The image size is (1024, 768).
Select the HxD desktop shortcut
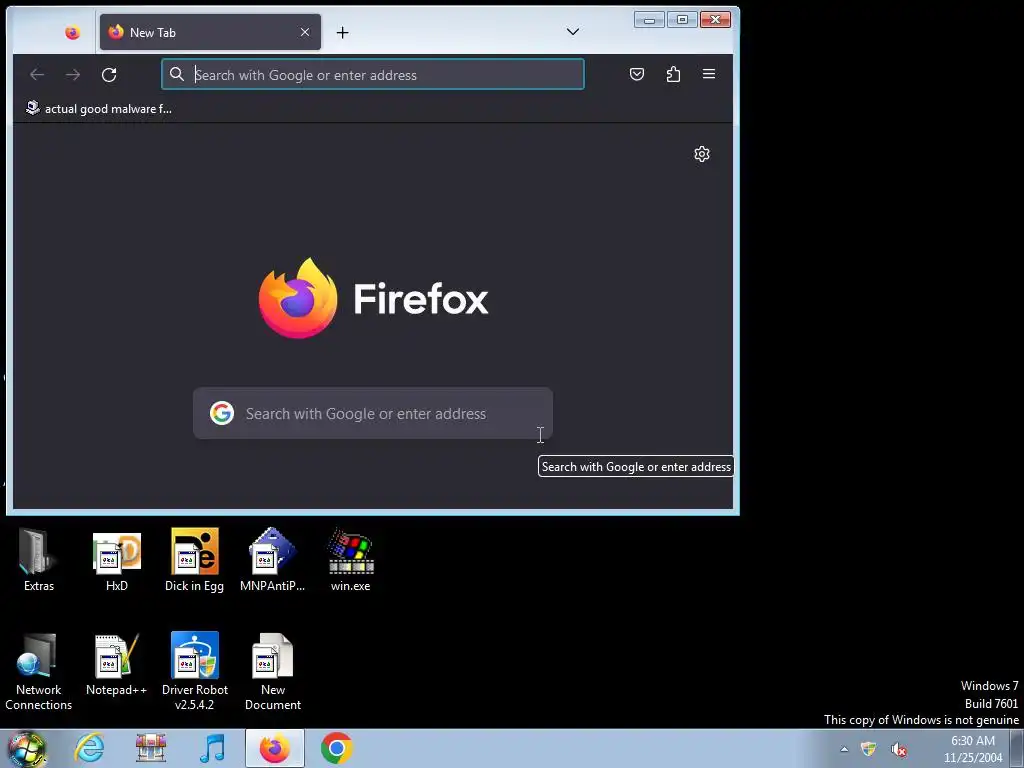tap(117, 560)
